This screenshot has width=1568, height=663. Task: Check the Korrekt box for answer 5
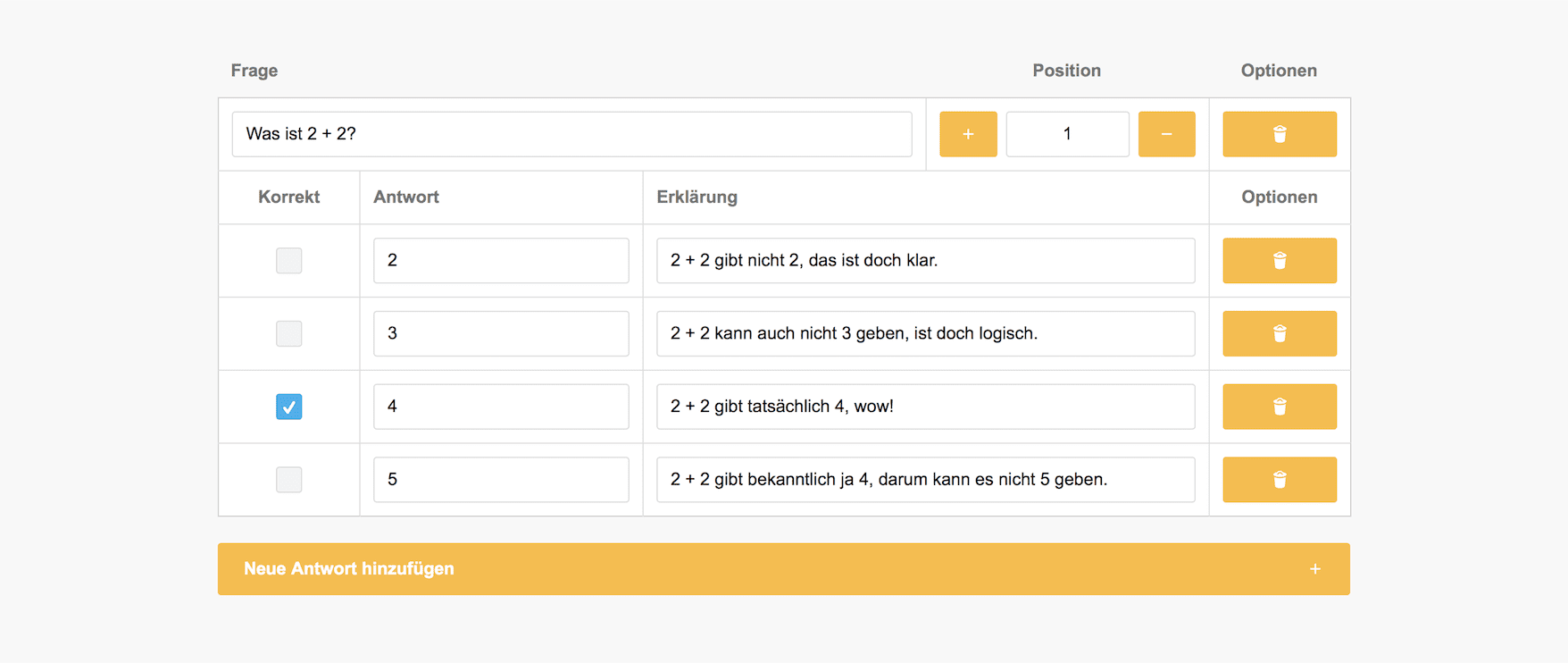(288, 480)
